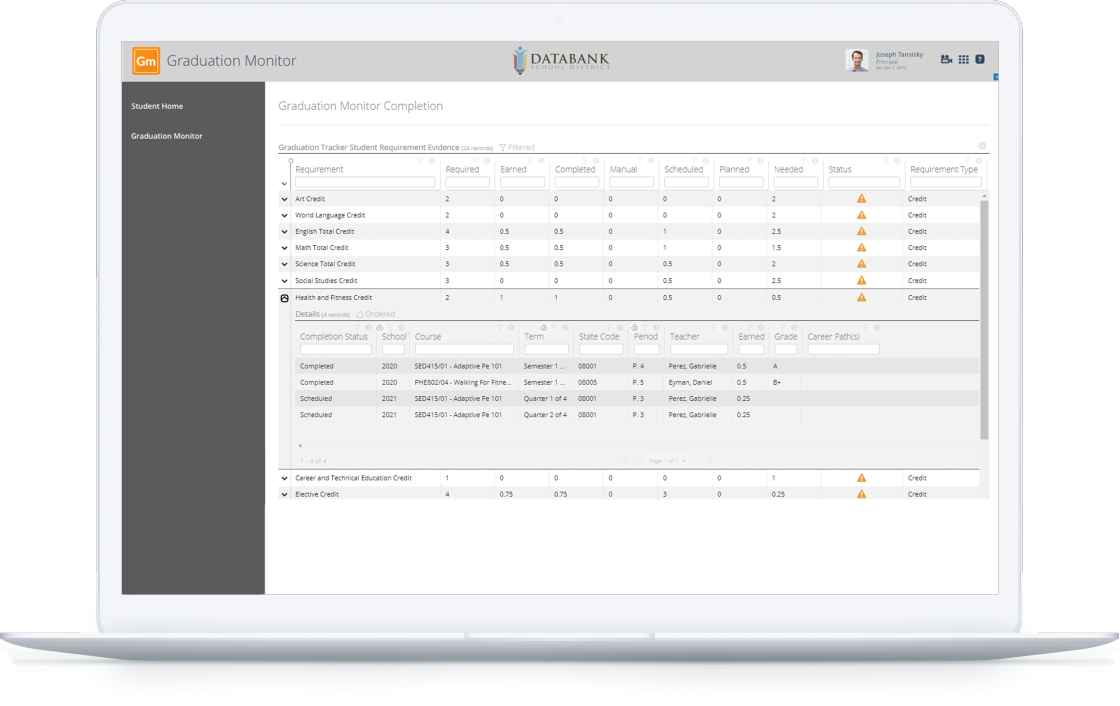Click the Ordered label in the Details panel
The image size is (1120, 706).
pyautogui.click(x=376, y=313)
